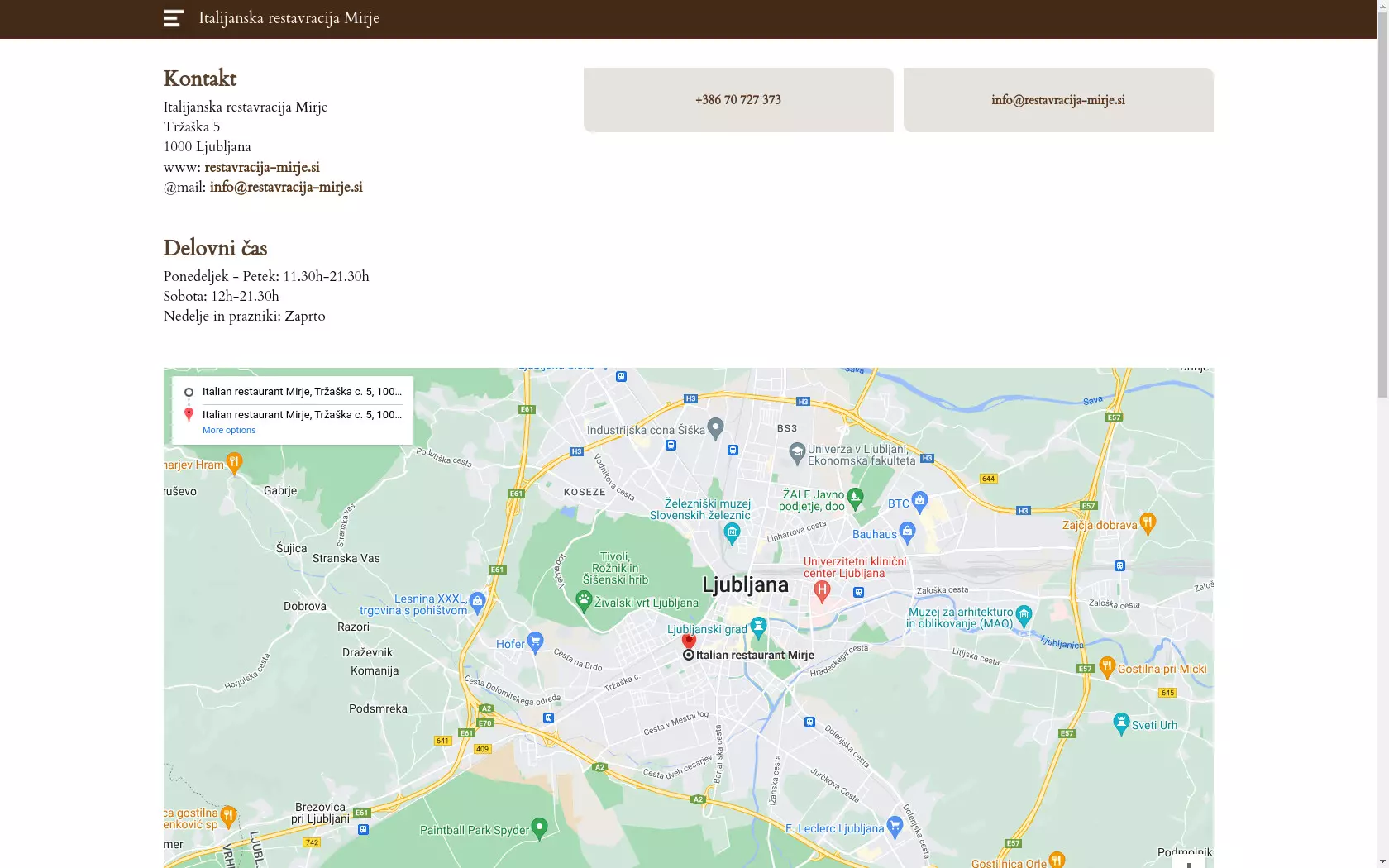Click the info@restavracija-mirje.si email button
Viewport: 1389px width, 868px height.
(1057, 100)
